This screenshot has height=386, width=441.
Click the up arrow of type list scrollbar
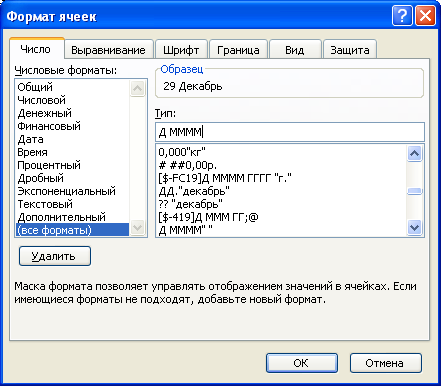[415, 153]
